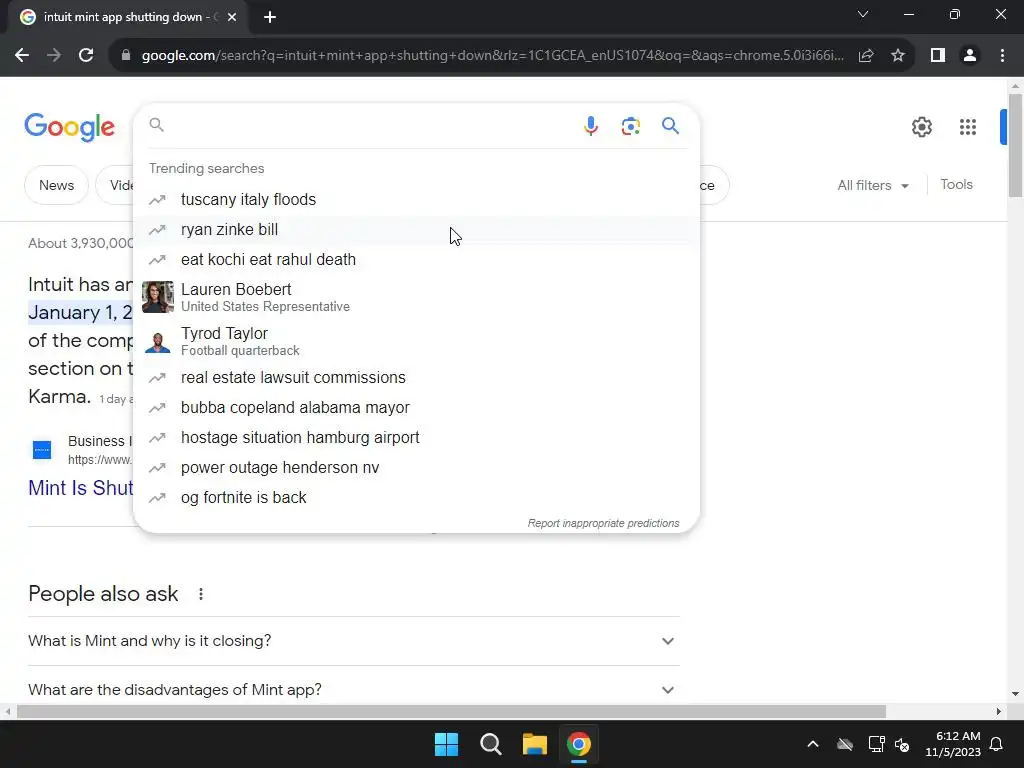Open More options beside People also ask
This screenshot has height=768, width=1024.
coord(200,594)
